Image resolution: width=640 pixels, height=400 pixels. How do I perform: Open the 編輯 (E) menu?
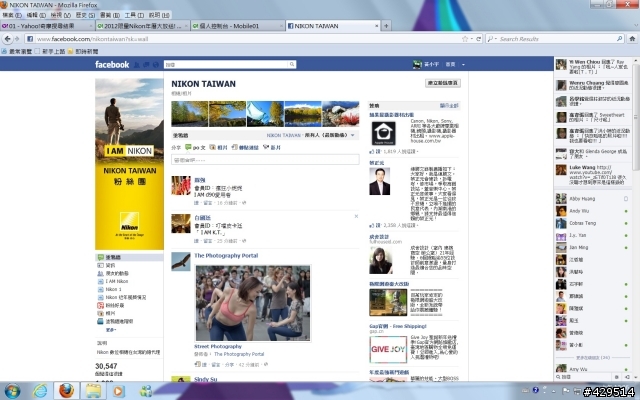tap(36, 15)
